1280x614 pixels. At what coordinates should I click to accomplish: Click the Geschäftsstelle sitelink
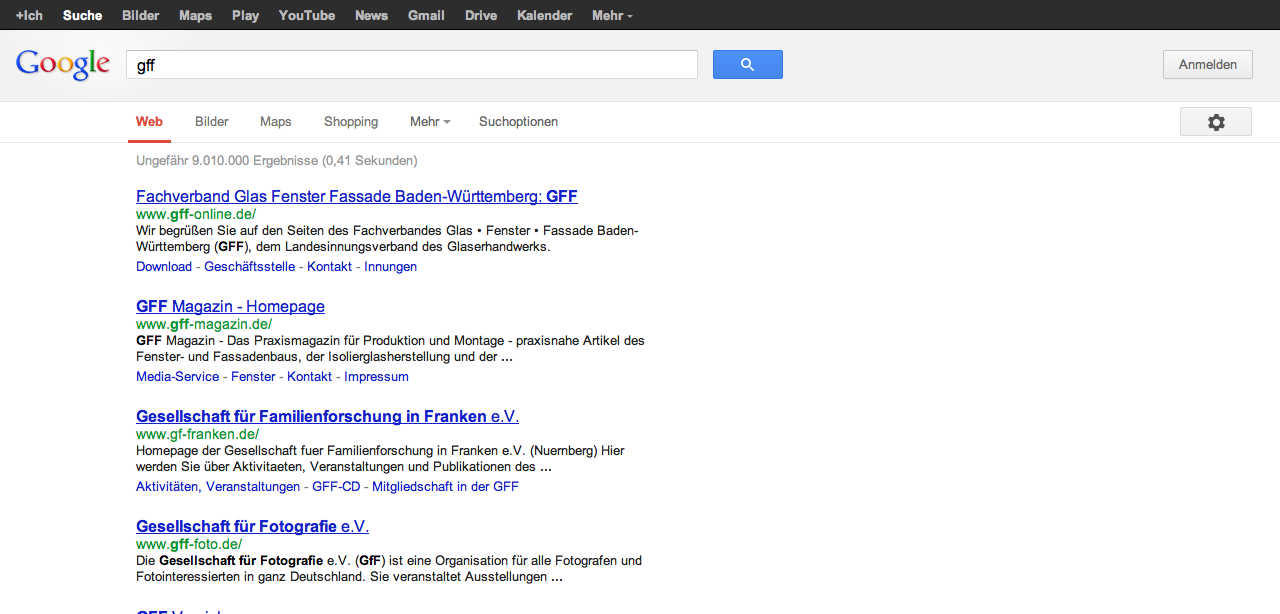click(x=249, y=267)
